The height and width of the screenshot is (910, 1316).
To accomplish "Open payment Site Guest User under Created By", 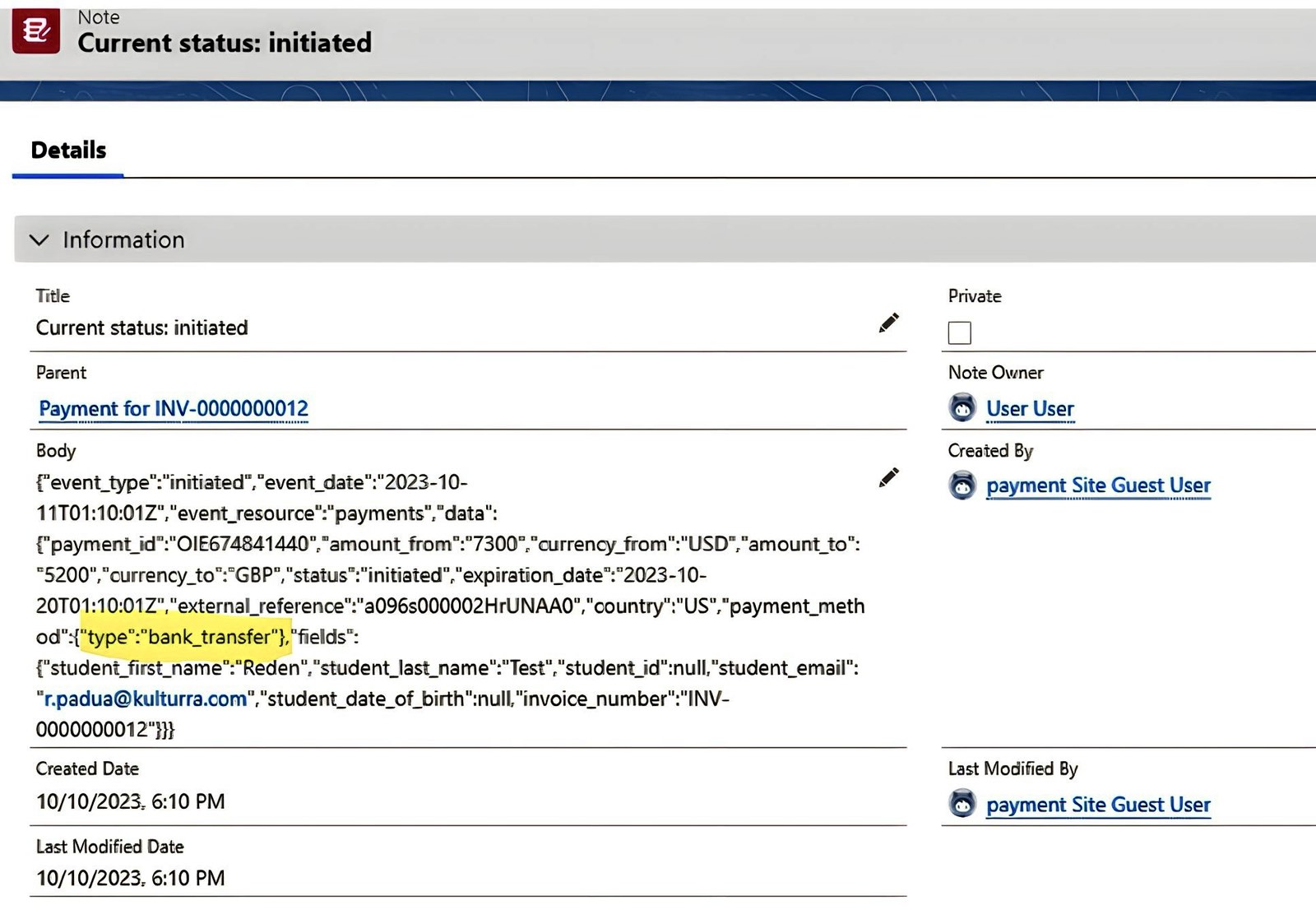I will [1098, 485].
